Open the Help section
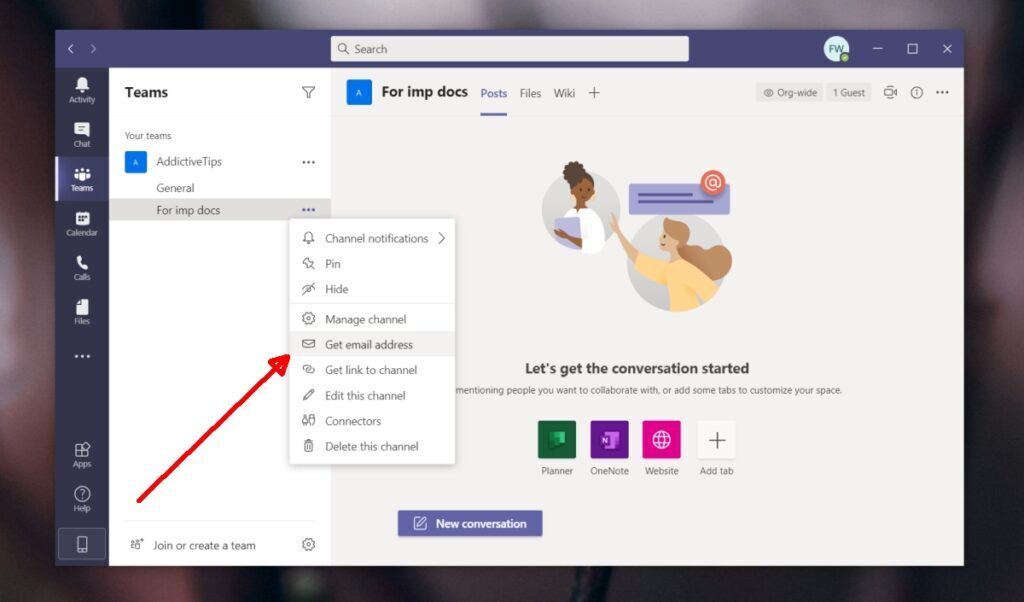The width and height of the screenshot is (1024, 602). pos(81,496)
